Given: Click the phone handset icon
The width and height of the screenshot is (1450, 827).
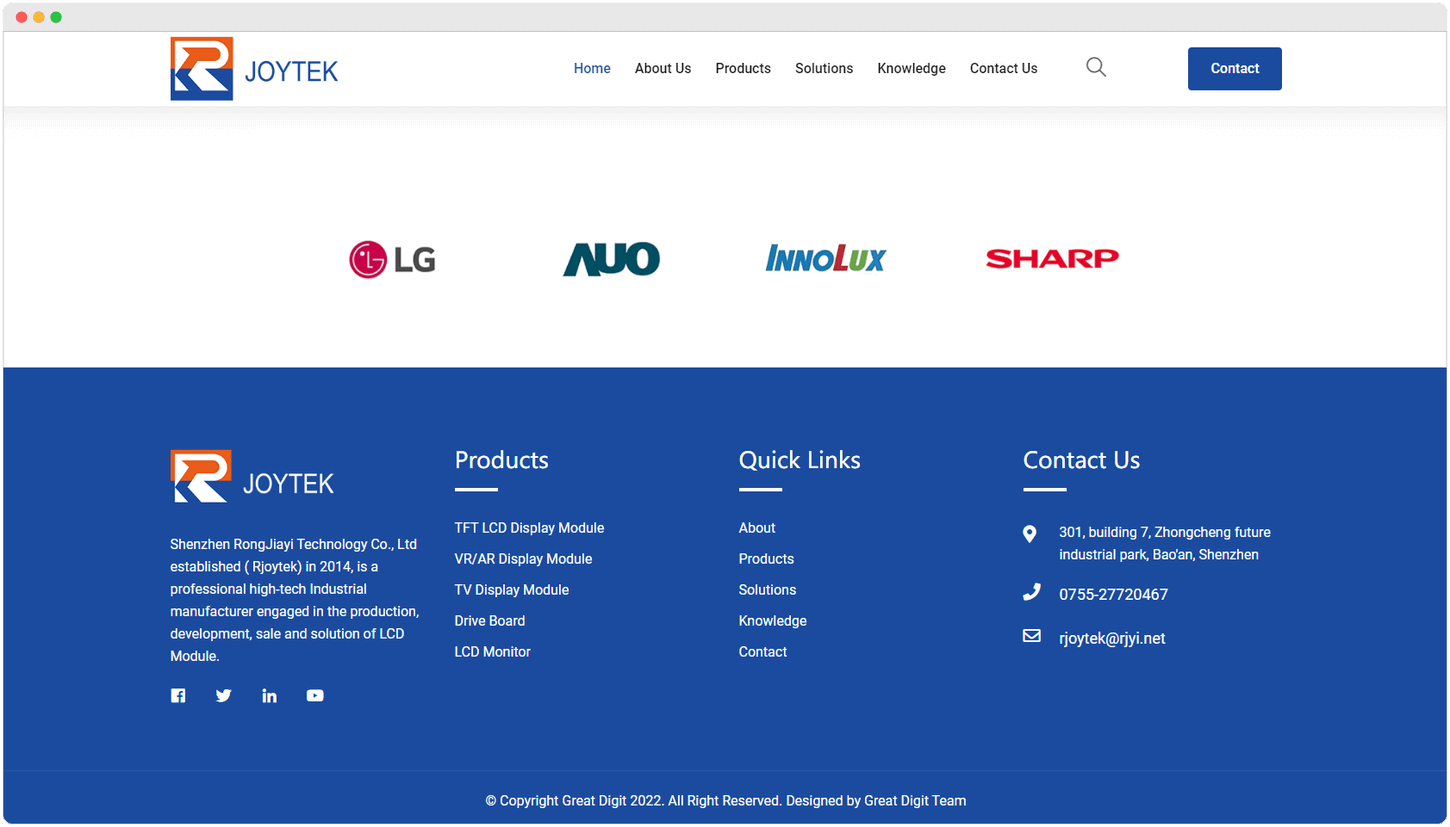Looking at the screenshot, I should coord(1031,593).
